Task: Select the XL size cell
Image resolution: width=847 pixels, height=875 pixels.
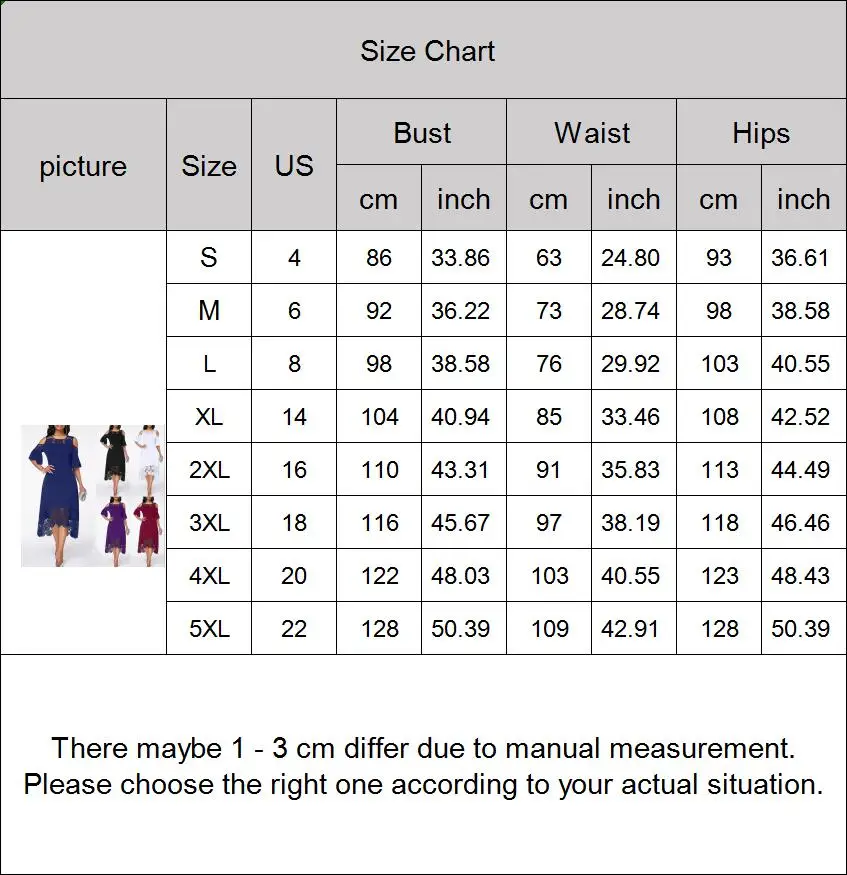Action: (209, 416)
